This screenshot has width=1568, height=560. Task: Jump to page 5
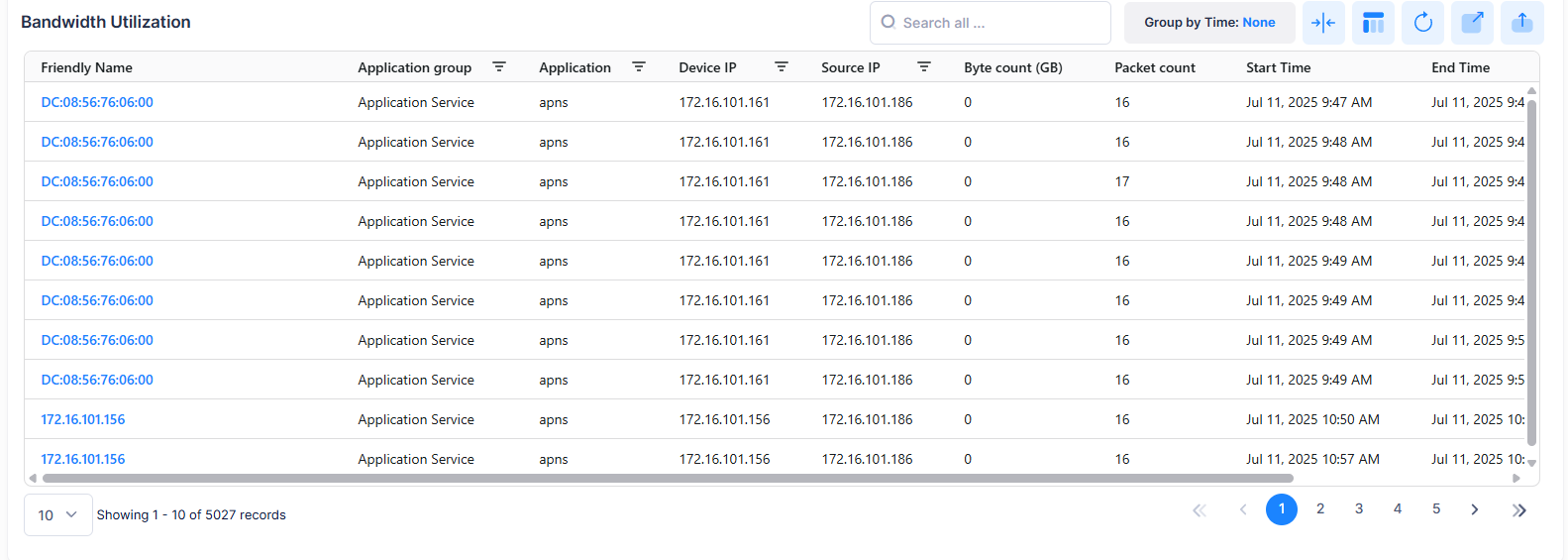tap(1436, 509)
